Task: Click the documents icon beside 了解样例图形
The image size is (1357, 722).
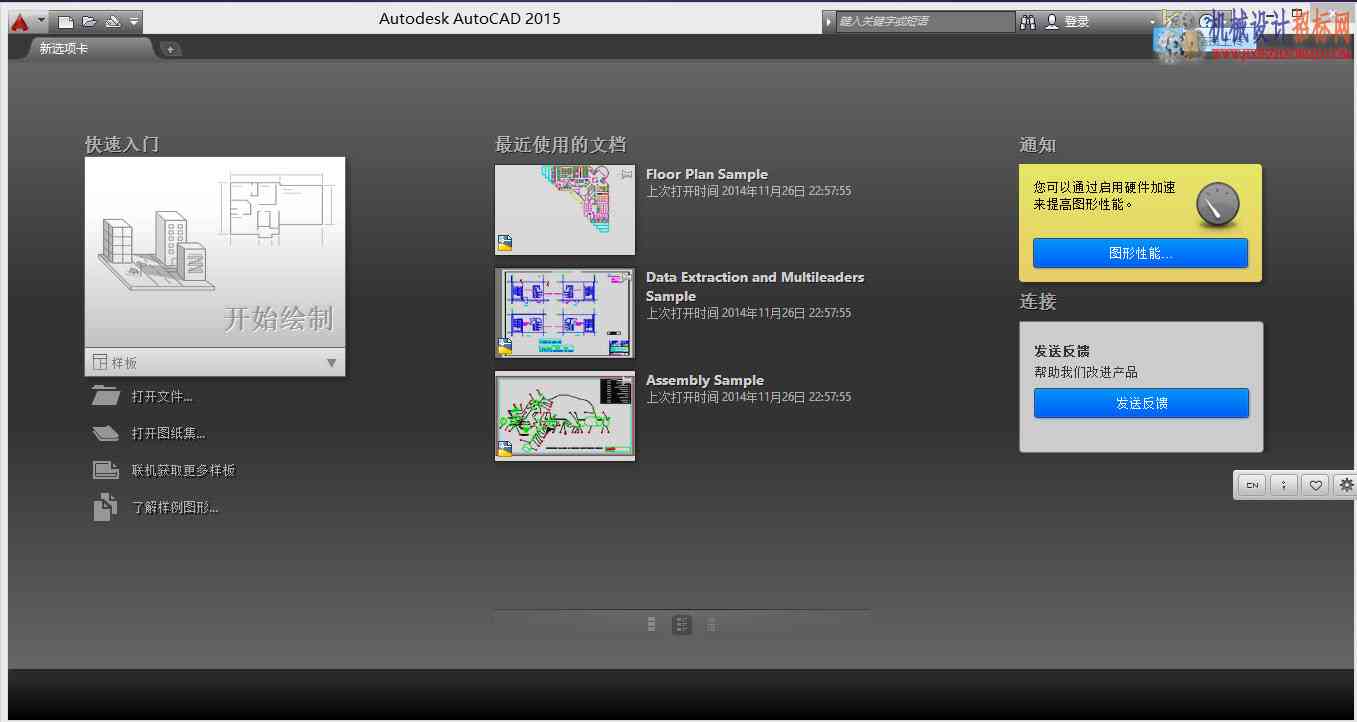Action: click(105, 508)
